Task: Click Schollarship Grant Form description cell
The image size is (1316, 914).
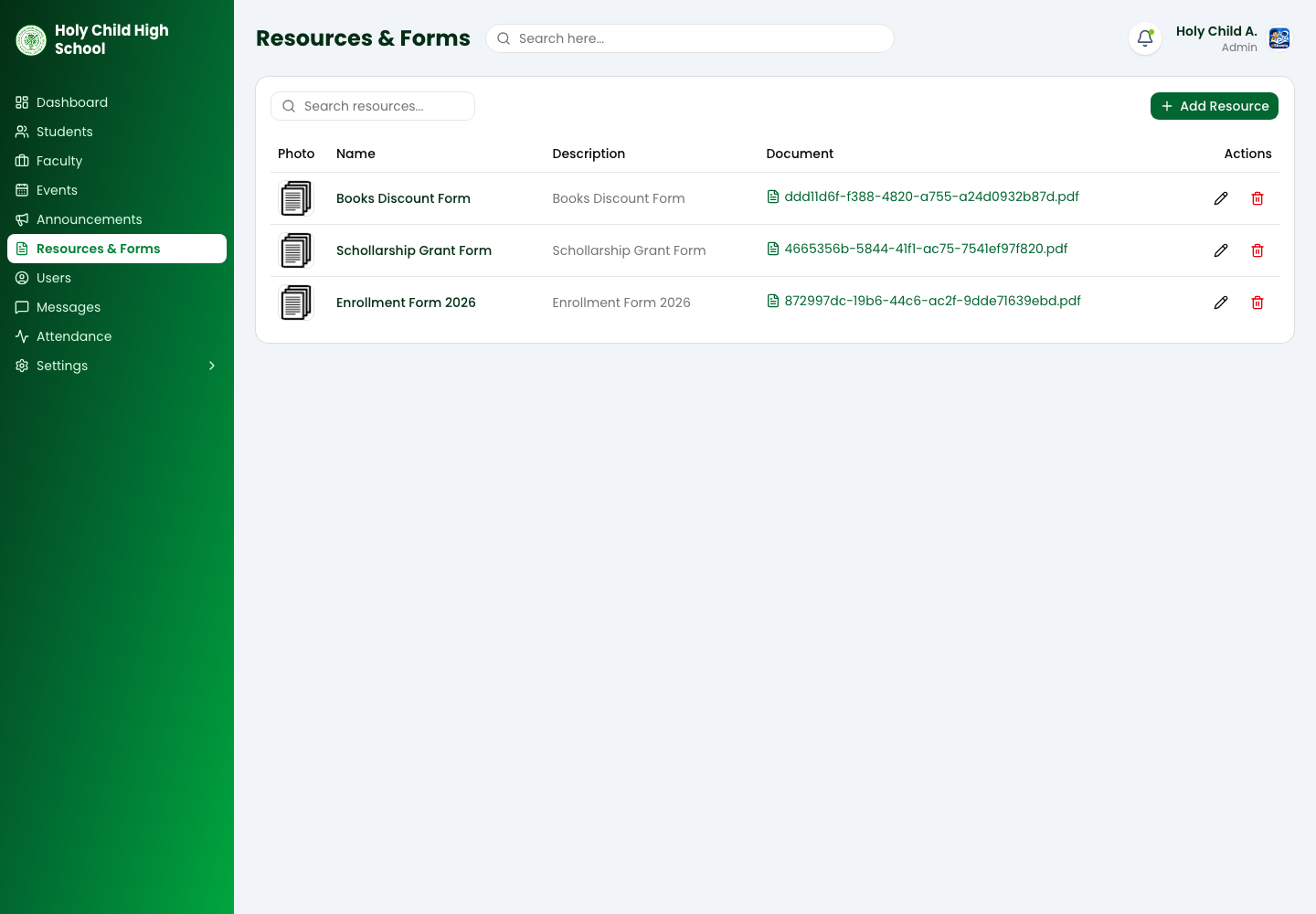Action: tap(629, 250)
